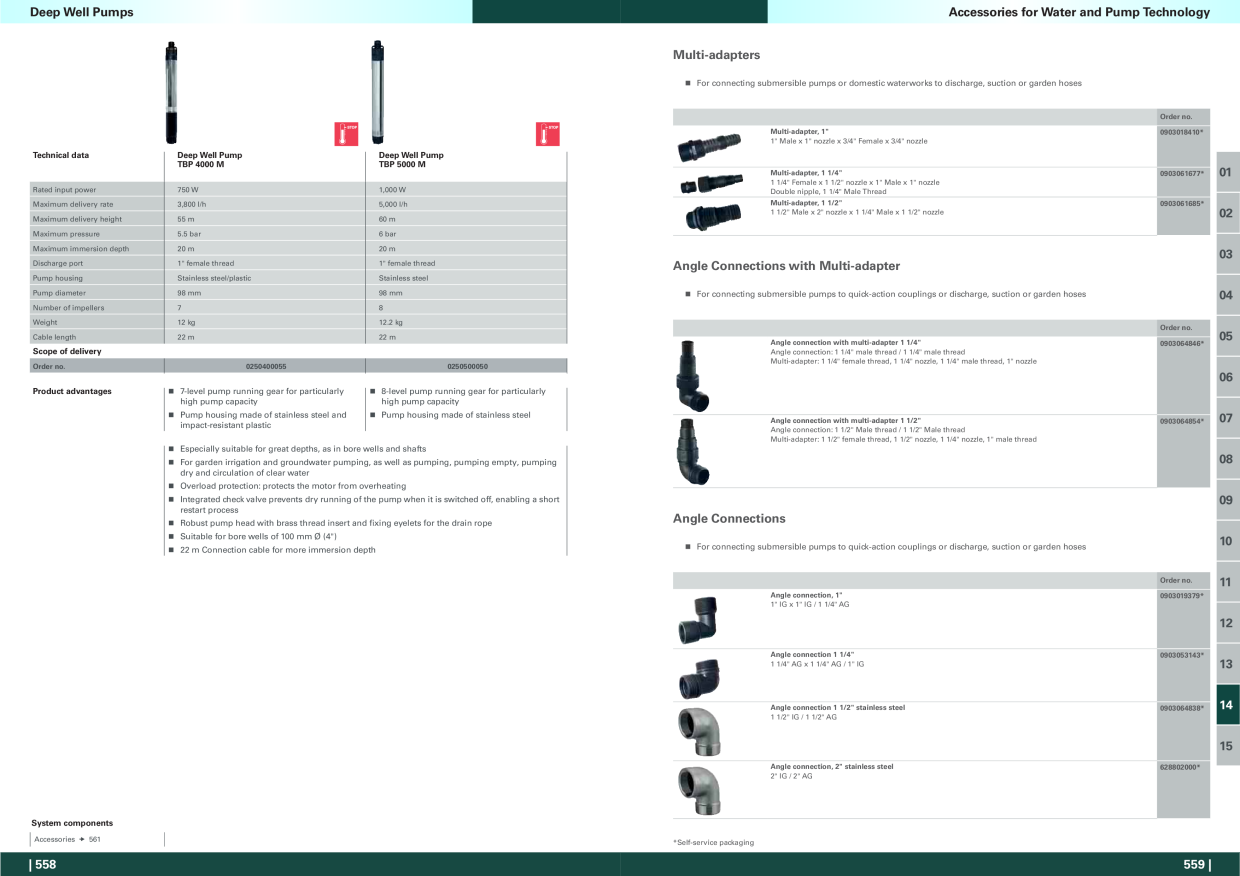Click the Angle Connections with Multi-adapter heading
This screenshot has height=876, width=1240.
(x=786, y=266)
